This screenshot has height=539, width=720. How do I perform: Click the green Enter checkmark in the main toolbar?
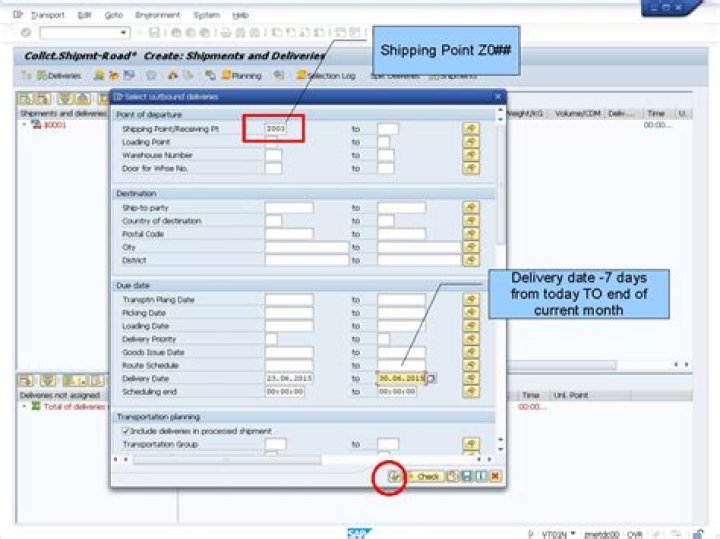click(26, 33)
